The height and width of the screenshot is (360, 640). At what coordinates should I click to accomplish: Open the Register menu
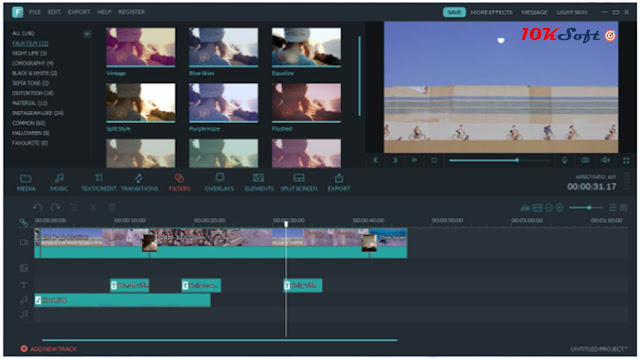[x=131, y=12]
